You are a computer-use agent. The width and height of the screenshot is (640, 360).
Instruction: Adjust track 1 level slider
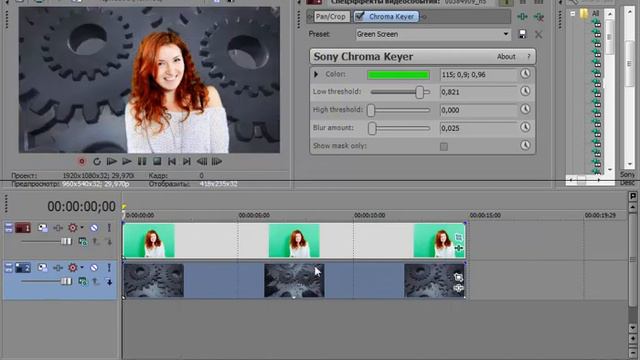65,242
